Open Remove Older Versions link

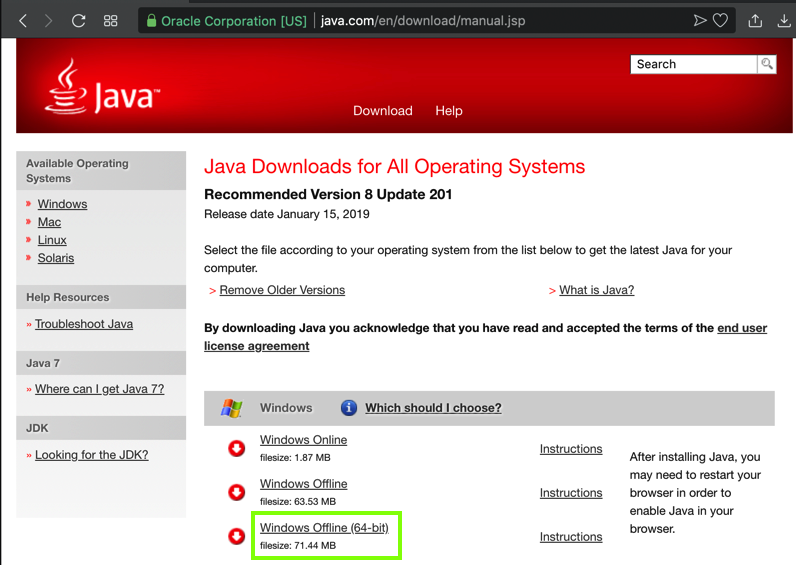click(282, 290)
